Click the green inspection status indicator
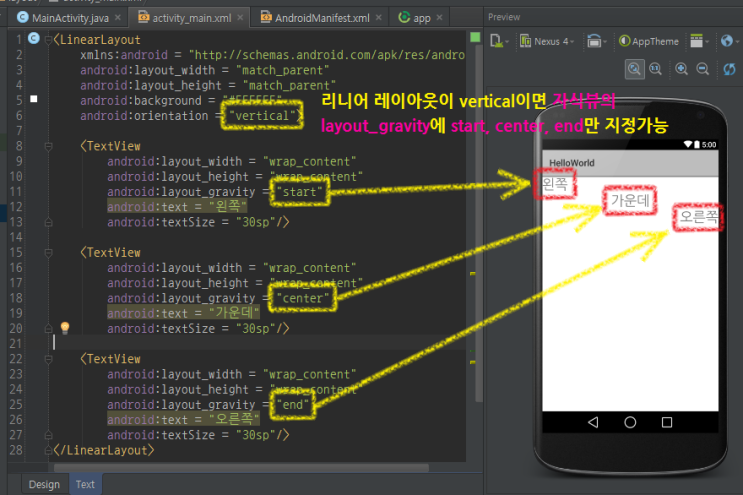 475,37
